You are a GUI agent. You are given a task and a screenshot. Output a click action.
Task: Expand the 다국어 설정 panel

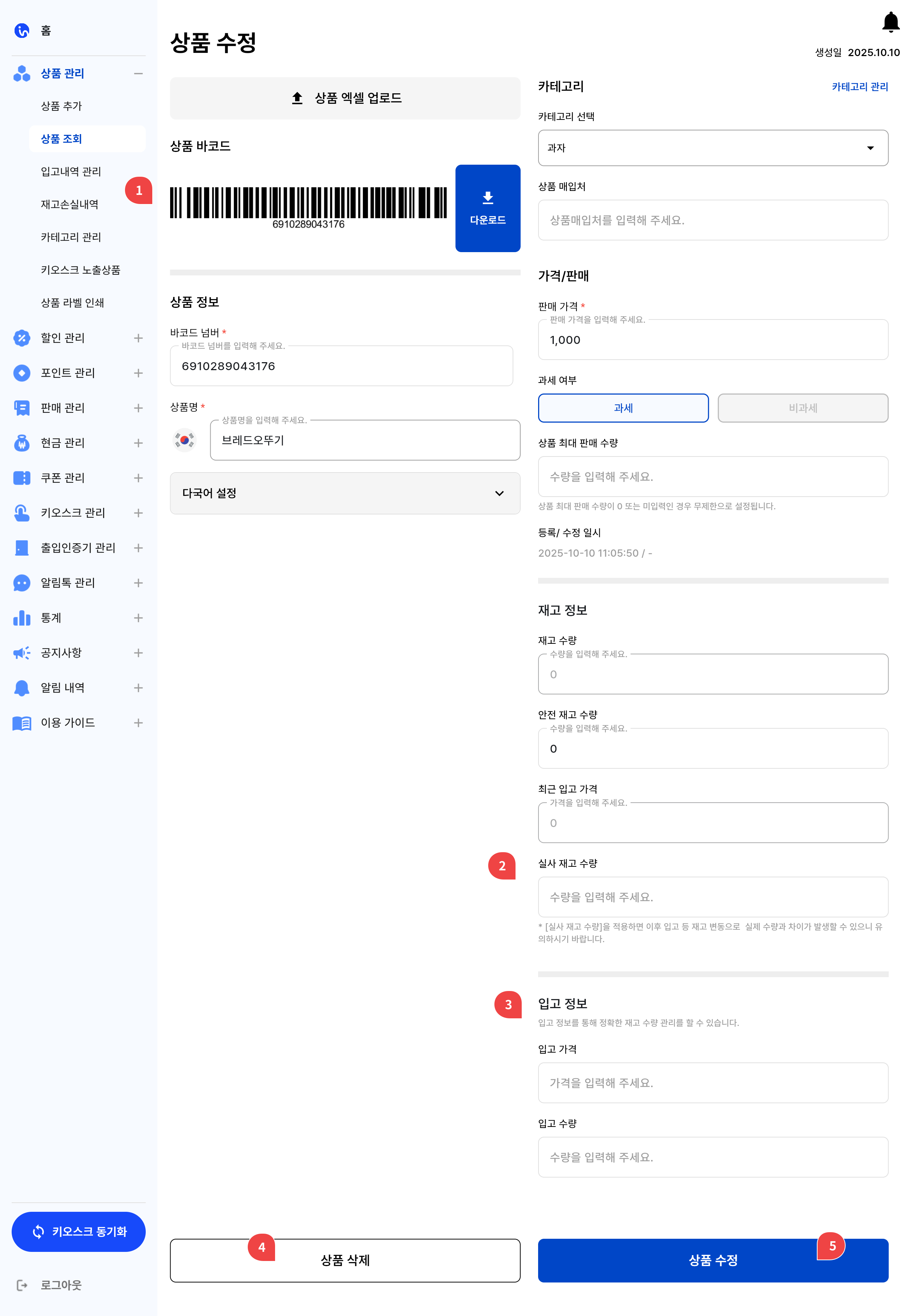point(345,493)
